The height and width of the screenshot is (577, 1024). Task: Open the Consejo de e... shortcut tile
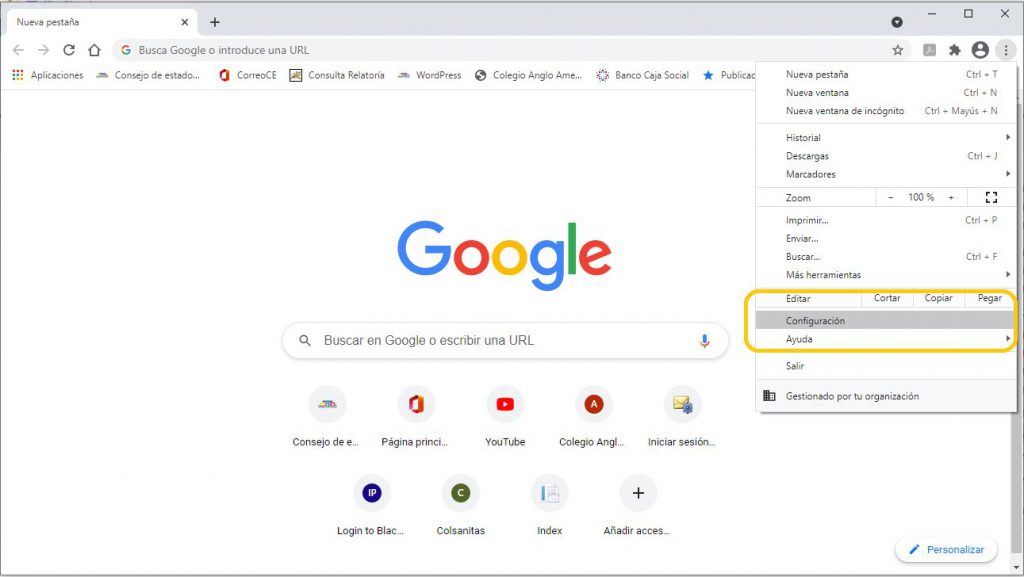coord(327,416)
